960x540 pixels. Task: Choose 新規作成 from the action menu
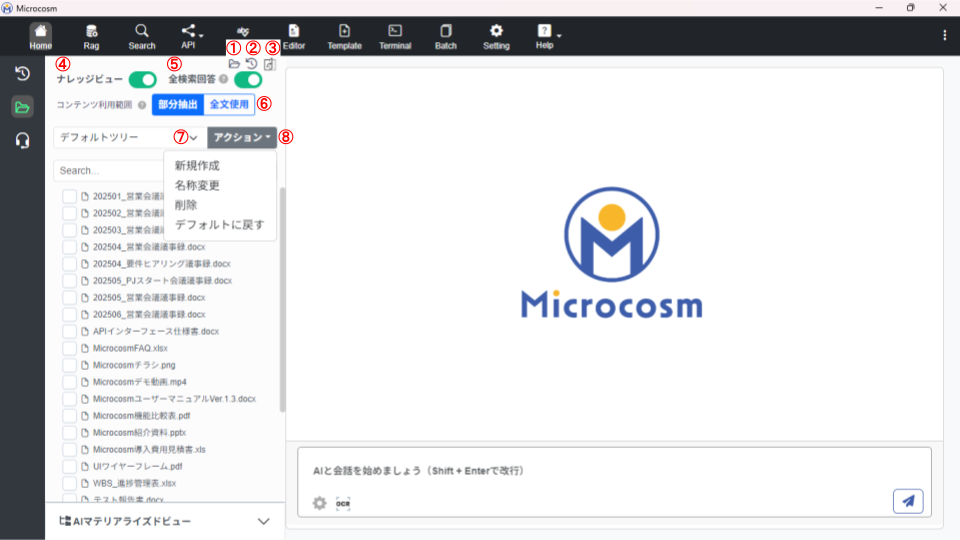(197, 166)
